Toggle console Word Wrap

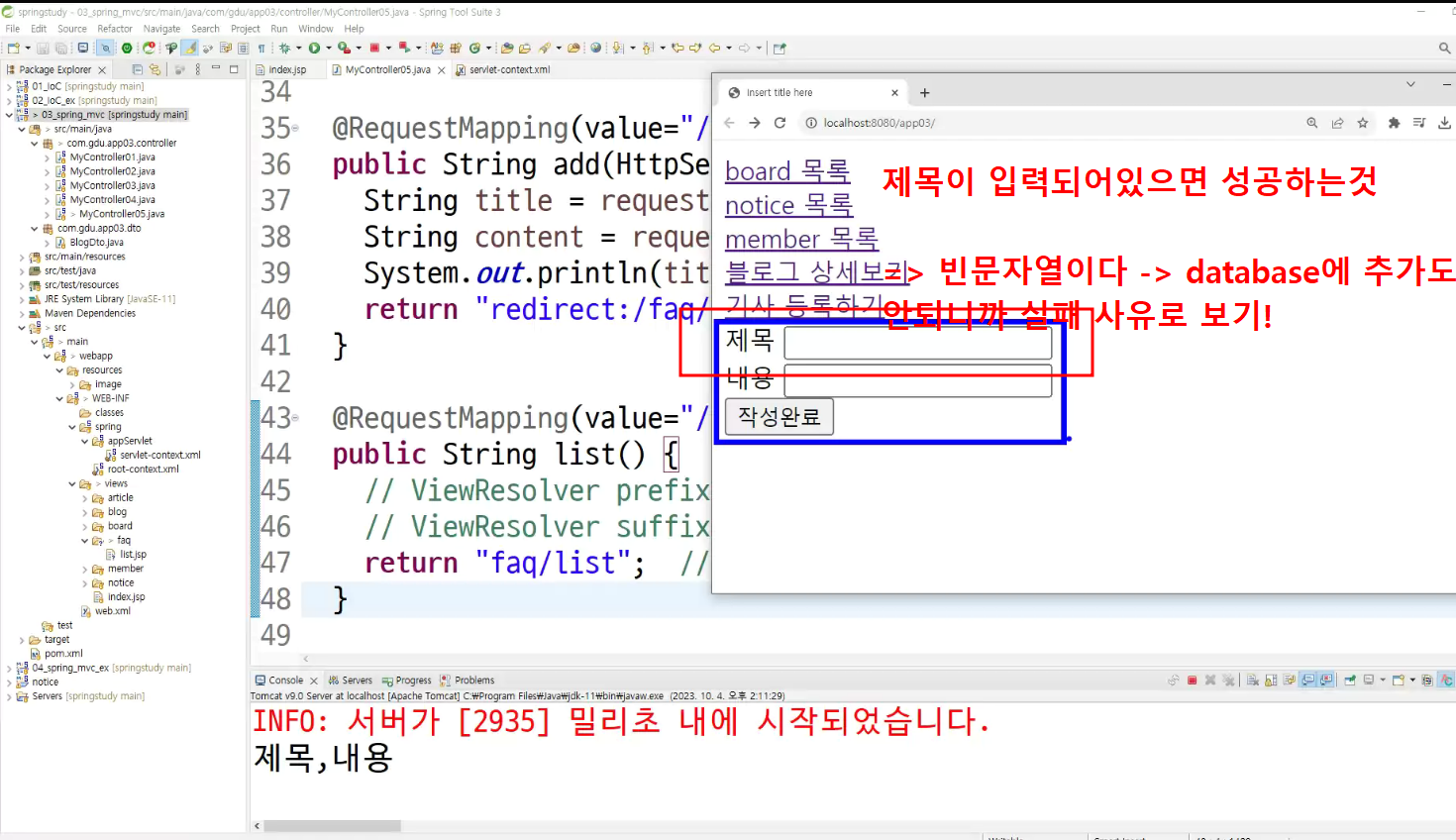[1290, 681]
